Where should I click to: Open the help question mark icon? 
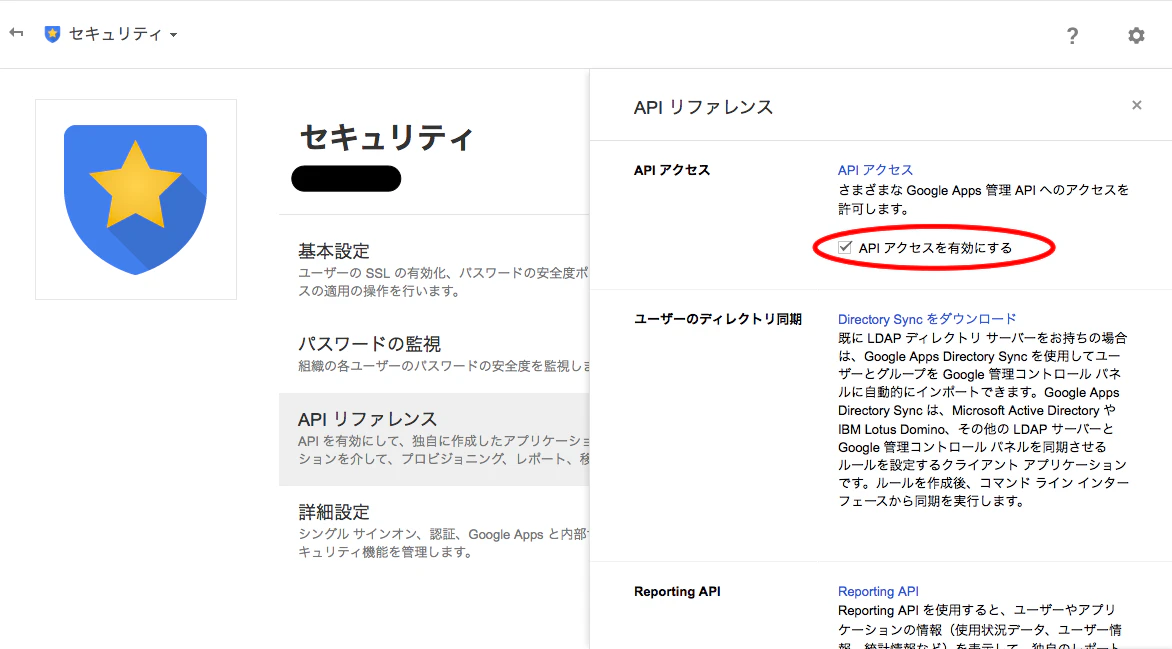point(1072,35)
